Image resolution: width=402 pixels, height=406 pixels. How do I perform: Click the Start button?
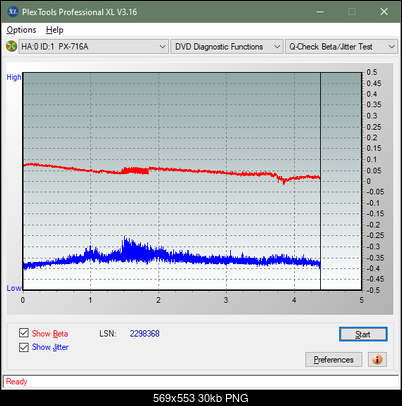click(x=363, y=334)
